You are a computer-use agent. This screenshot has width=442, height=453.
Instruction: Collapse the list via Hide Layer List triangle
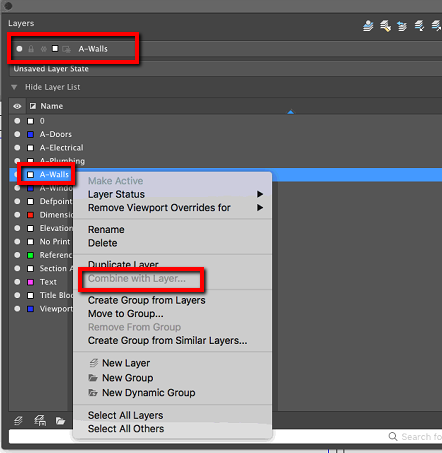click(x=14, y=87)
